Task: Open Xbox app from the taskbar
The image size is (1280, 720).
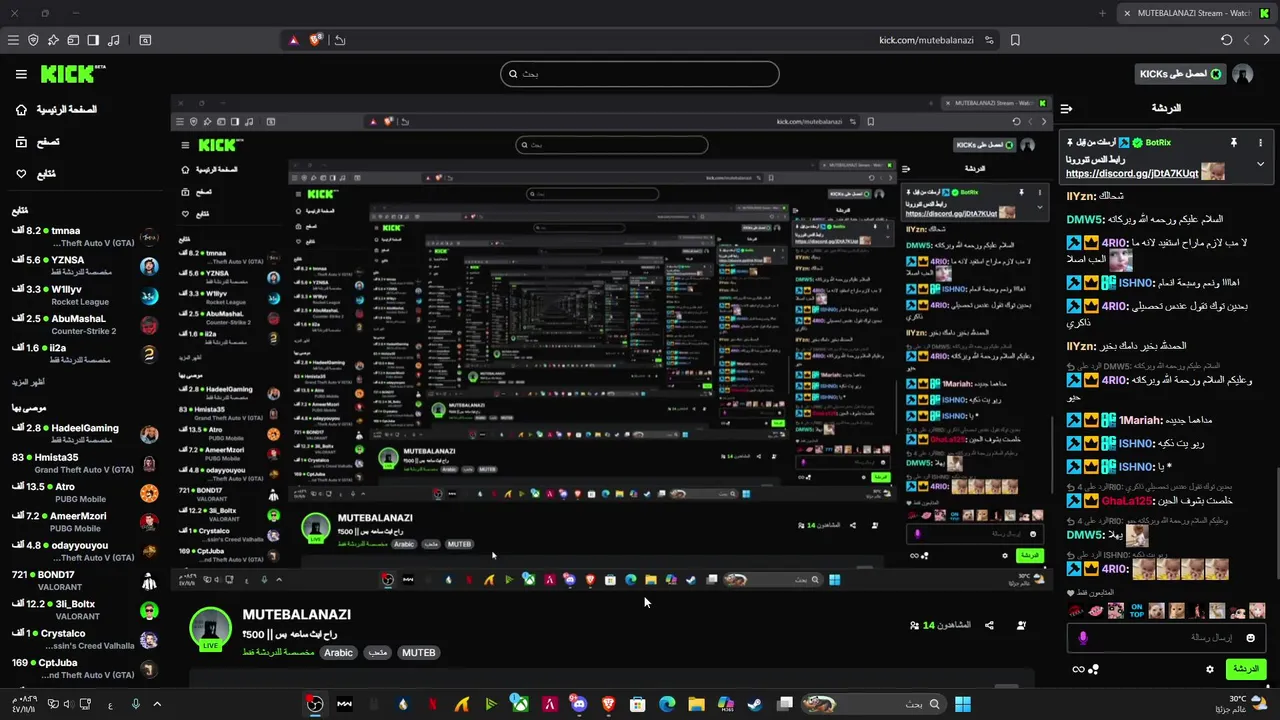Action: (x=520, y=704)
